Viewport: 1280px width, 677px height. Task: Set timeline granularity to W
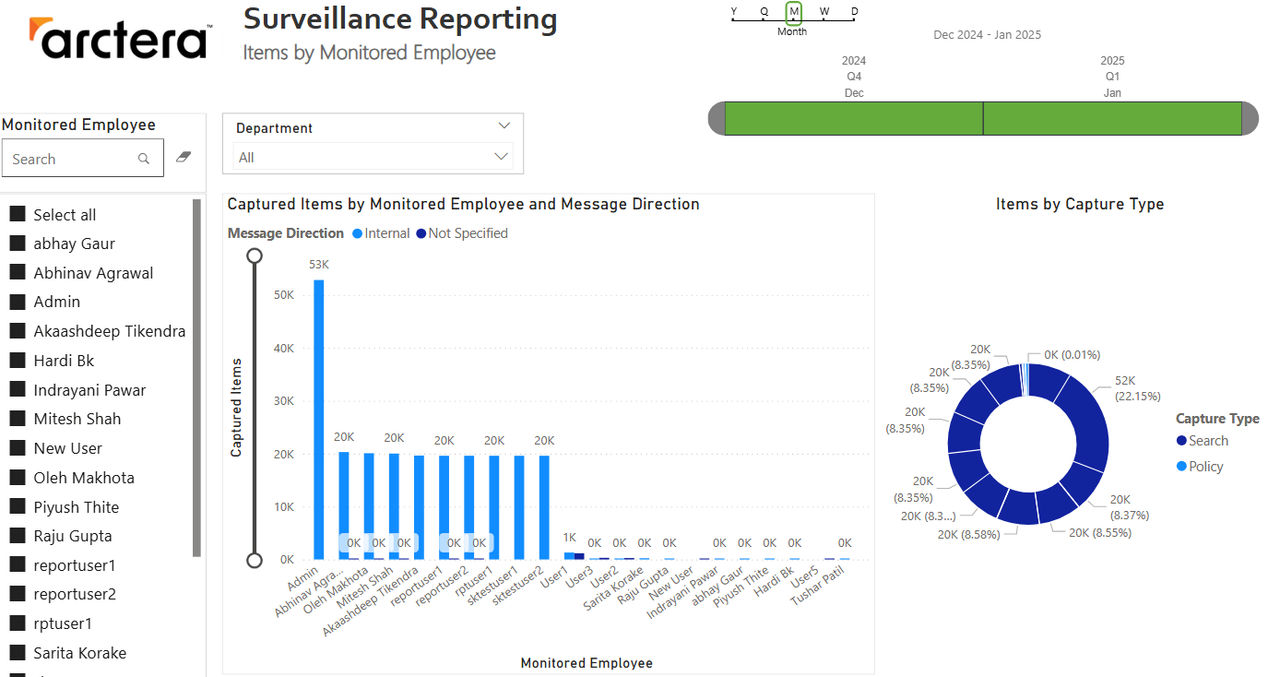(x=824, y=12)
